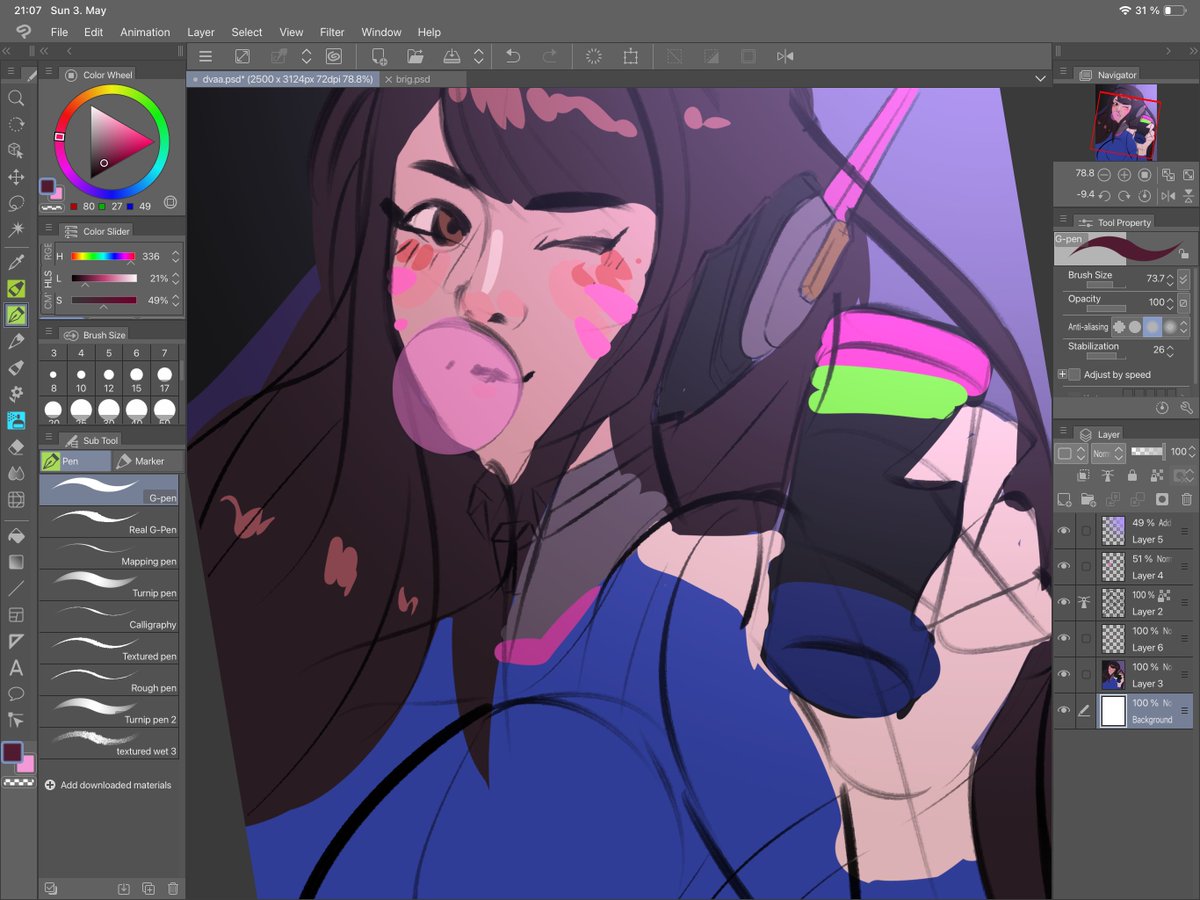Select the Eyedropper tool
This screenshot has width=1200, height=900.
coord(16,263)
